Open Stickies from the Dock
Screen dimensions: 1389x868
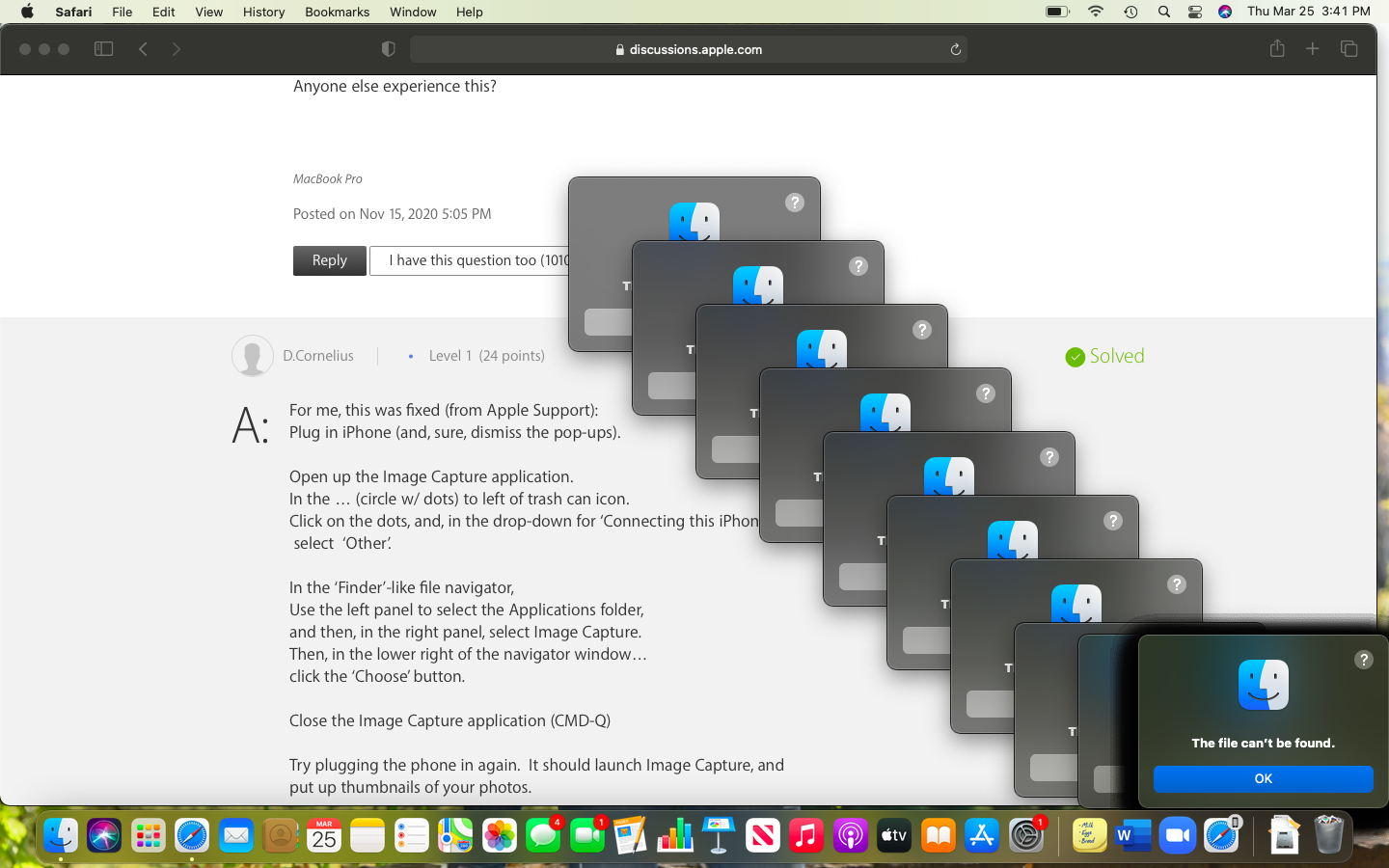(1089, 835)
